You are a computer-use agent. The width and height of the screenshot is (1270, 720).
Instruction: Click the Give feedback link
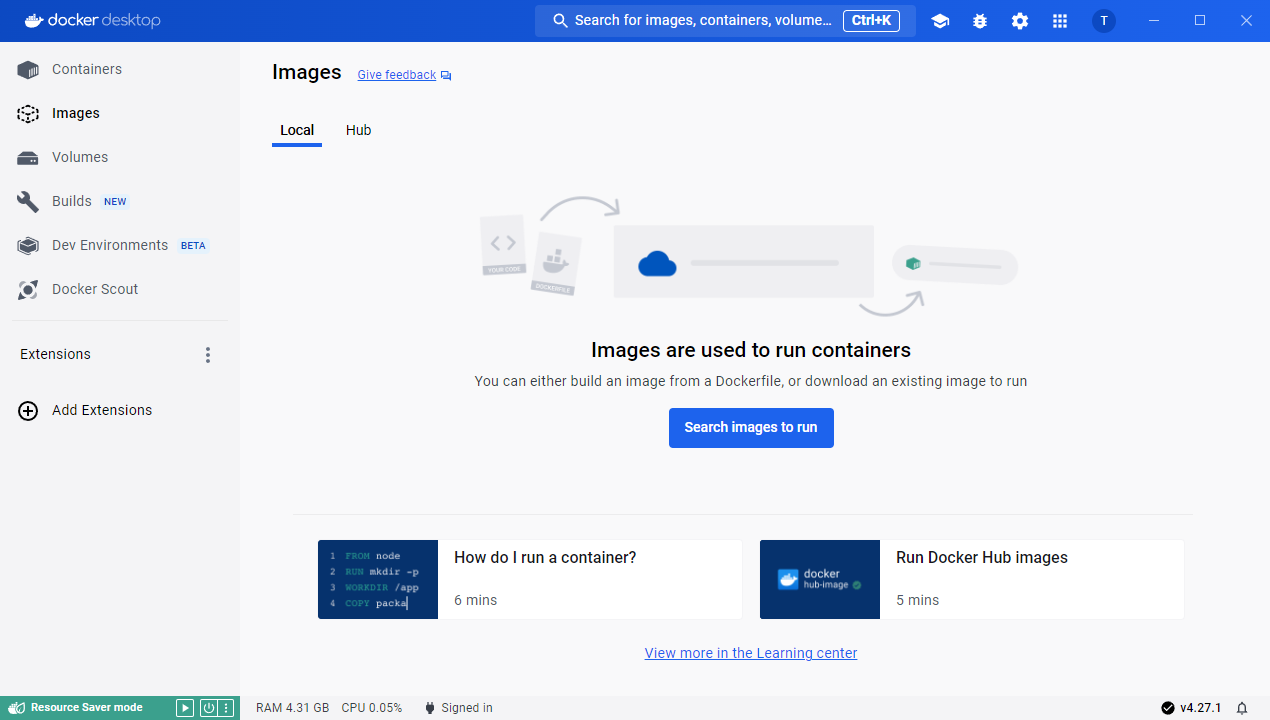pyautogui.click(x=397, y=75)
